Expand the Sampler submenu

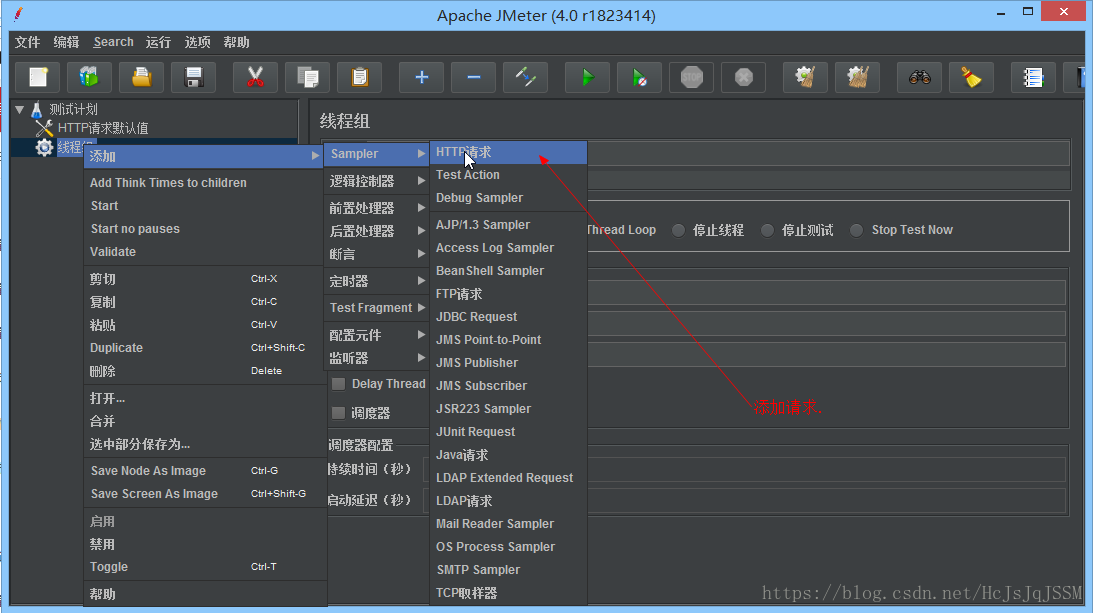pyautogui.click(x=376, y=153)
